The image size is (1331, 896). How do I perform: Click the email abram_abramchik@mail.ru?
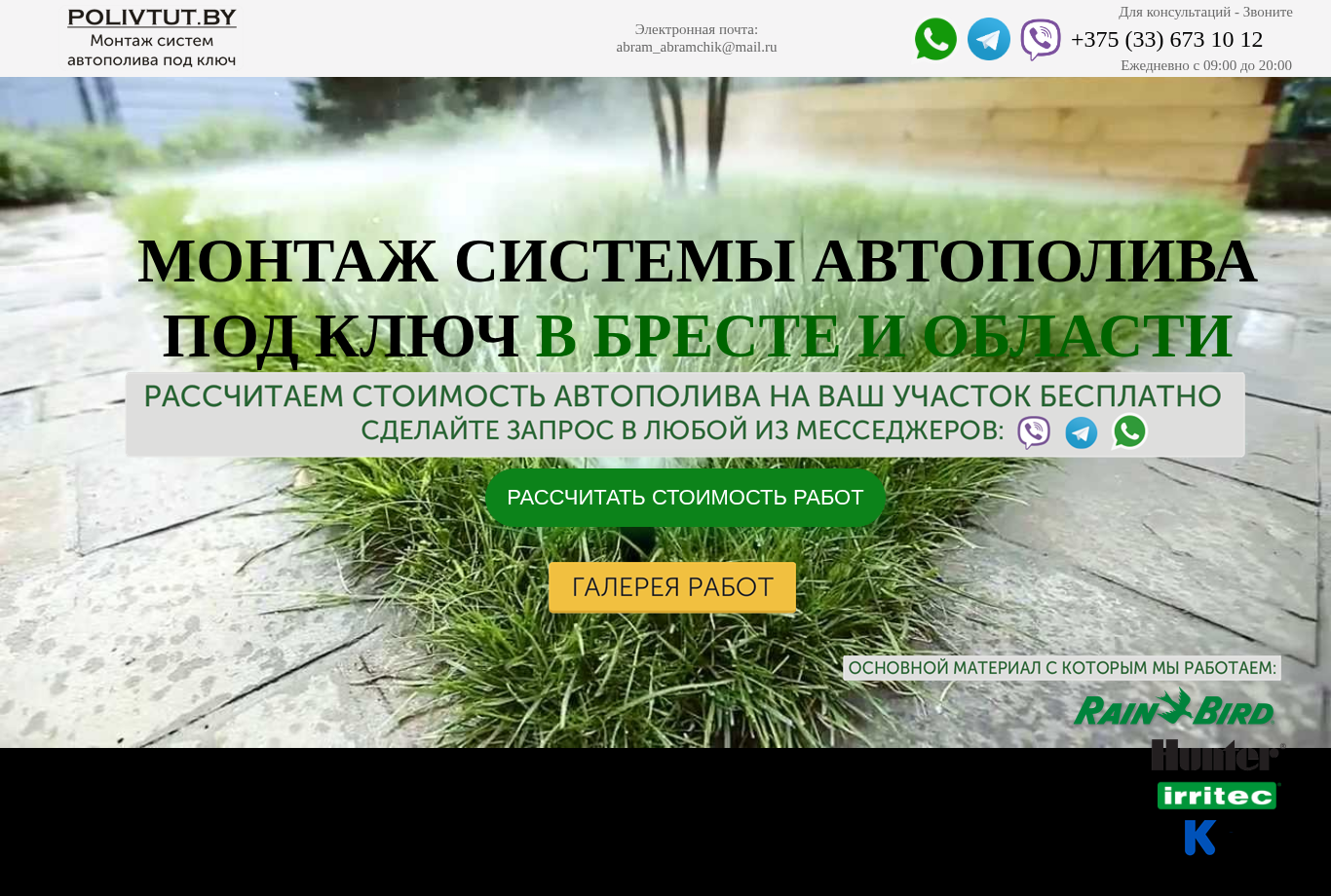click(697, 47)
